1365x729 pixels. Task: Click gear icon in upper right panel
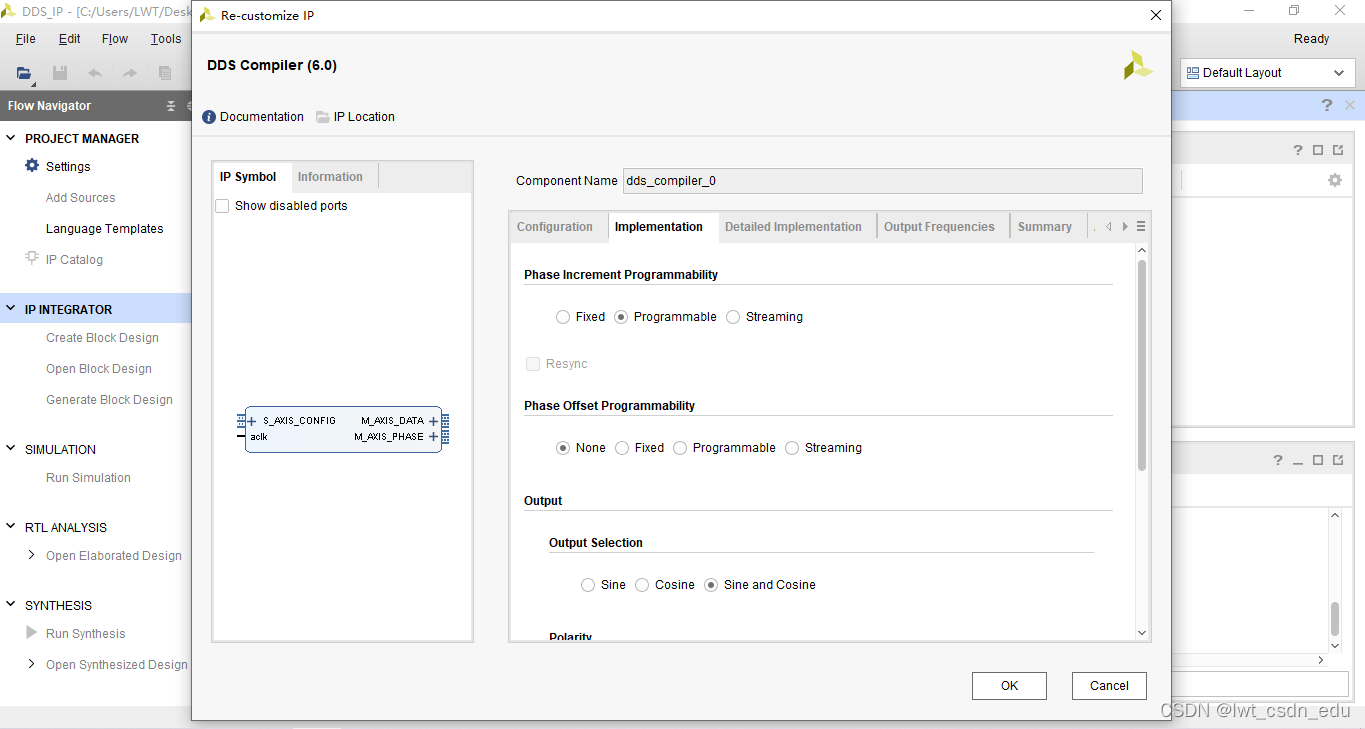1334,180
